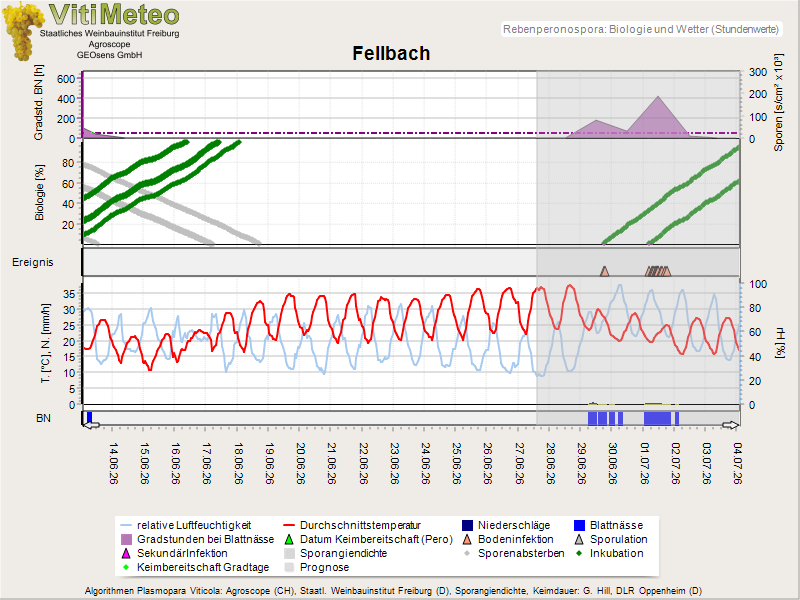Click the dark blue Niederschläge legend swatch
Image resolution: width=800 pixels, height=600 pixels.
tap(467, 526)
